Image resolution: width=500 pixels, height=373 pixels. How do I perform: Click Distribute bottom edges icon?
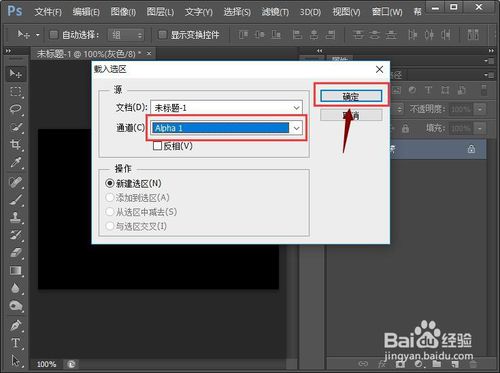[391, 35]
